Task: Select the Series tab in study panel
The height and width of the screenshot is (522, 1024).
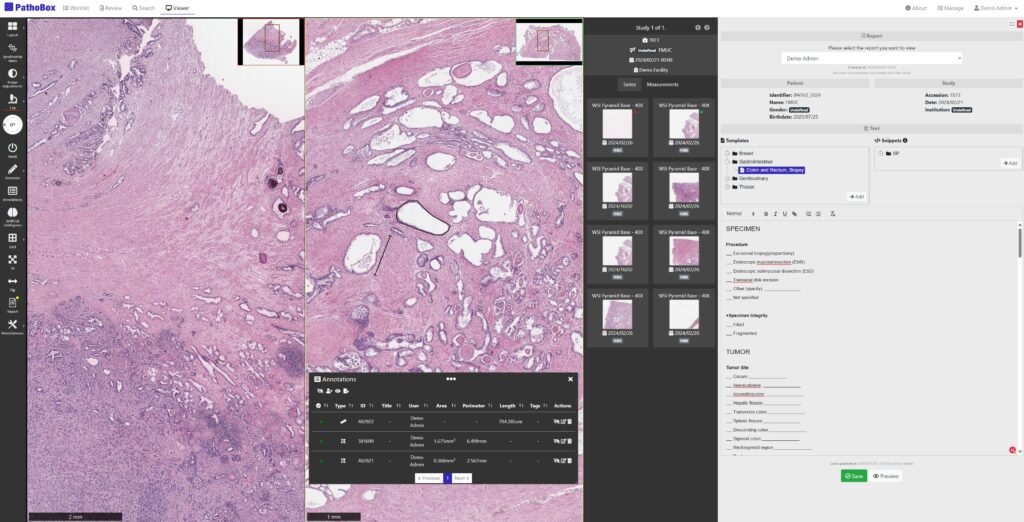Action: point(629,84)
